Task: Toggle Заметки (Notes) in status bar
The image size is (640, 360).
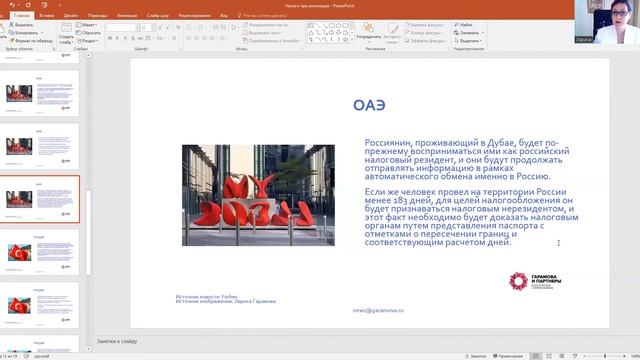Action: coord(476,356)
